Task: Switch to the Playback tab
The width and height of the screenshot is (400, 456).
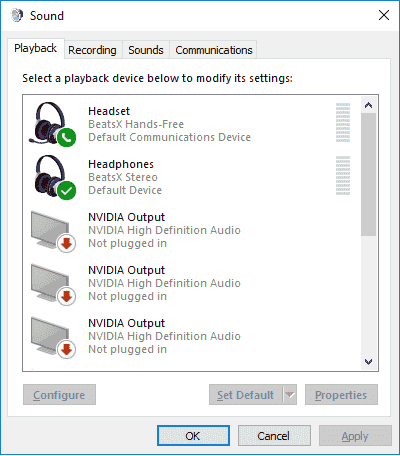Action: (x=36, y=48)
